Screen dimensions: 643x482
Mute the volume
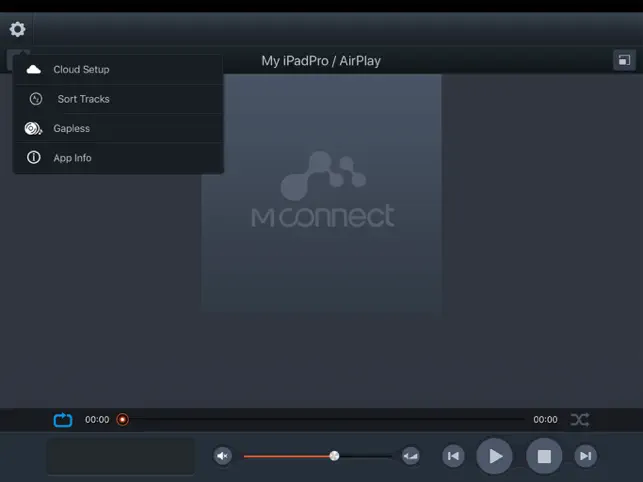pos(223,456)
